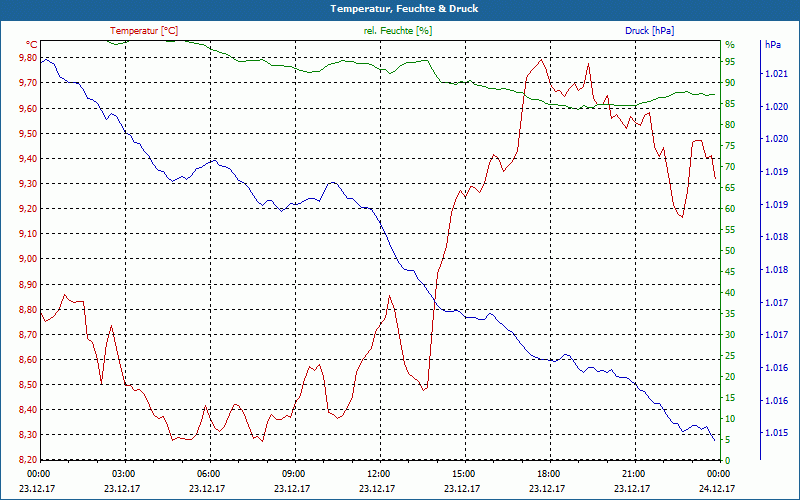The width and height of the screenshot is (800, 500).
Task: Click the chart title "Temperatur, Feuchte & Druck"
Action: [404, 9]
